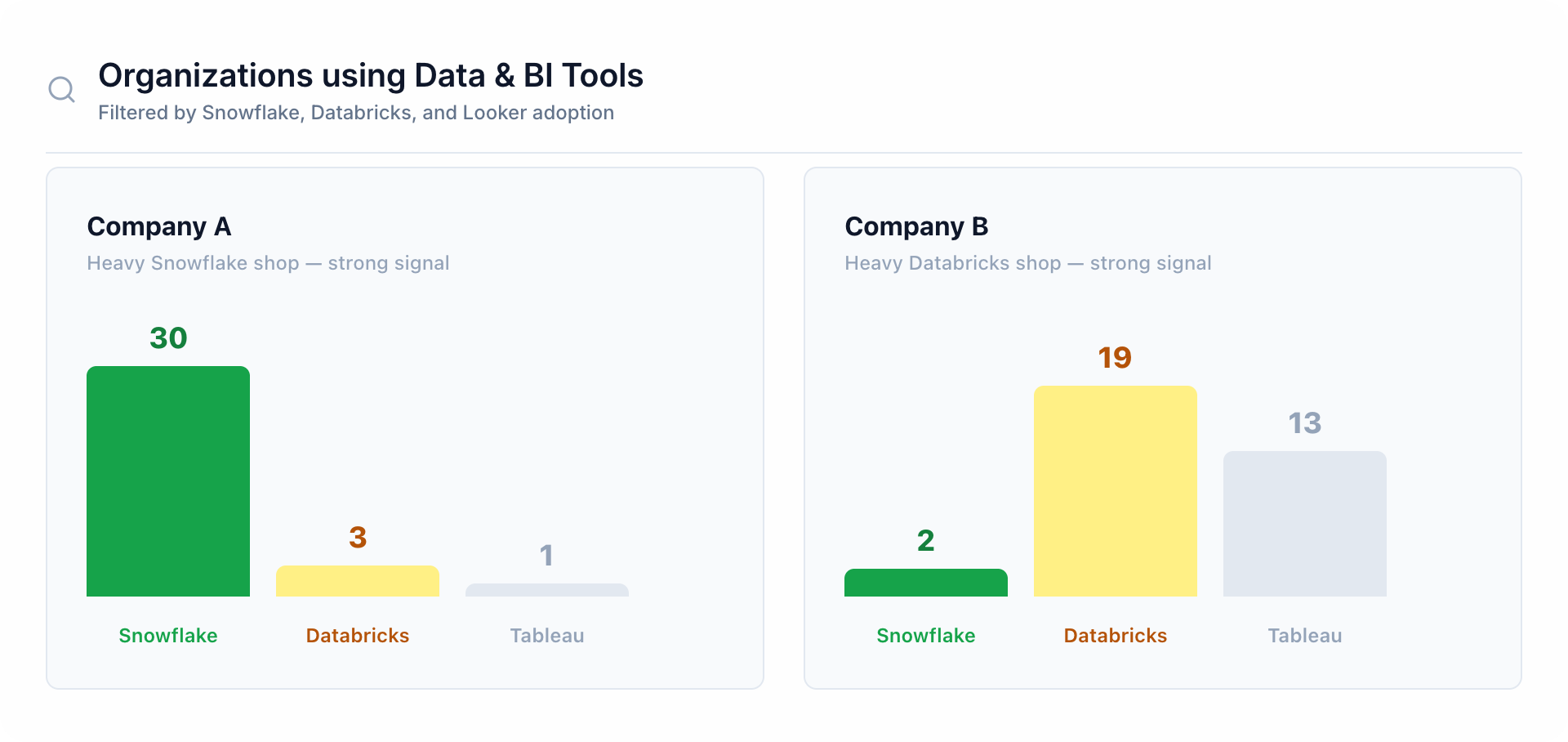Click Company B's yellow Databricks bar
The width and height of the screenshot is (1568, 742).
pos(1116,491)
